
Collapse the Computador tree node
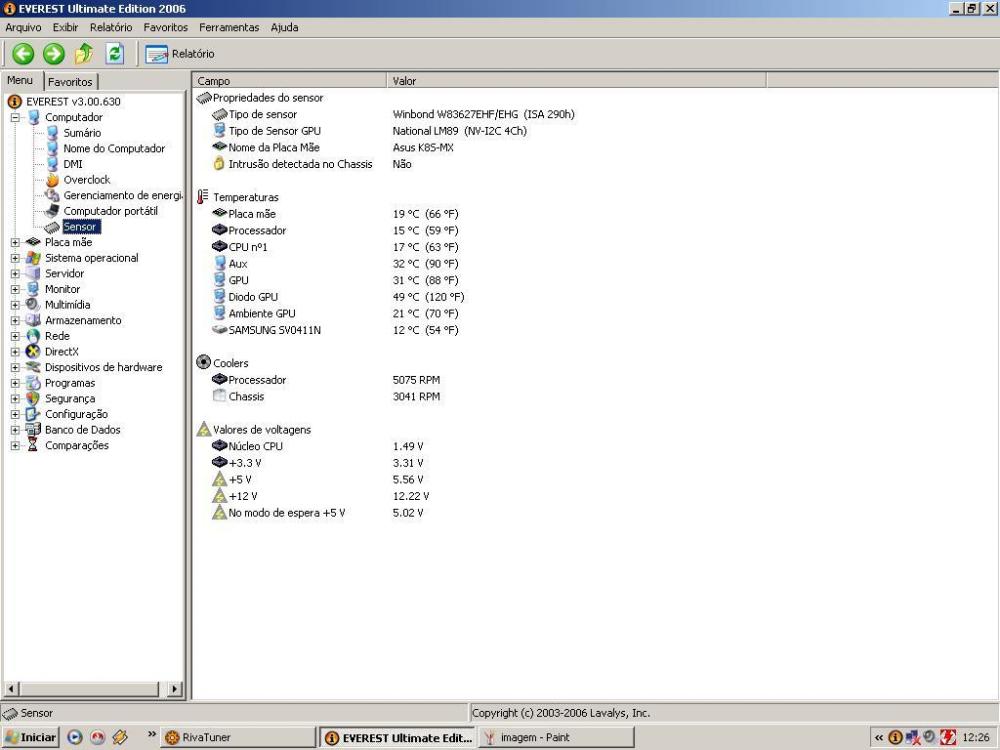(16, 118)
